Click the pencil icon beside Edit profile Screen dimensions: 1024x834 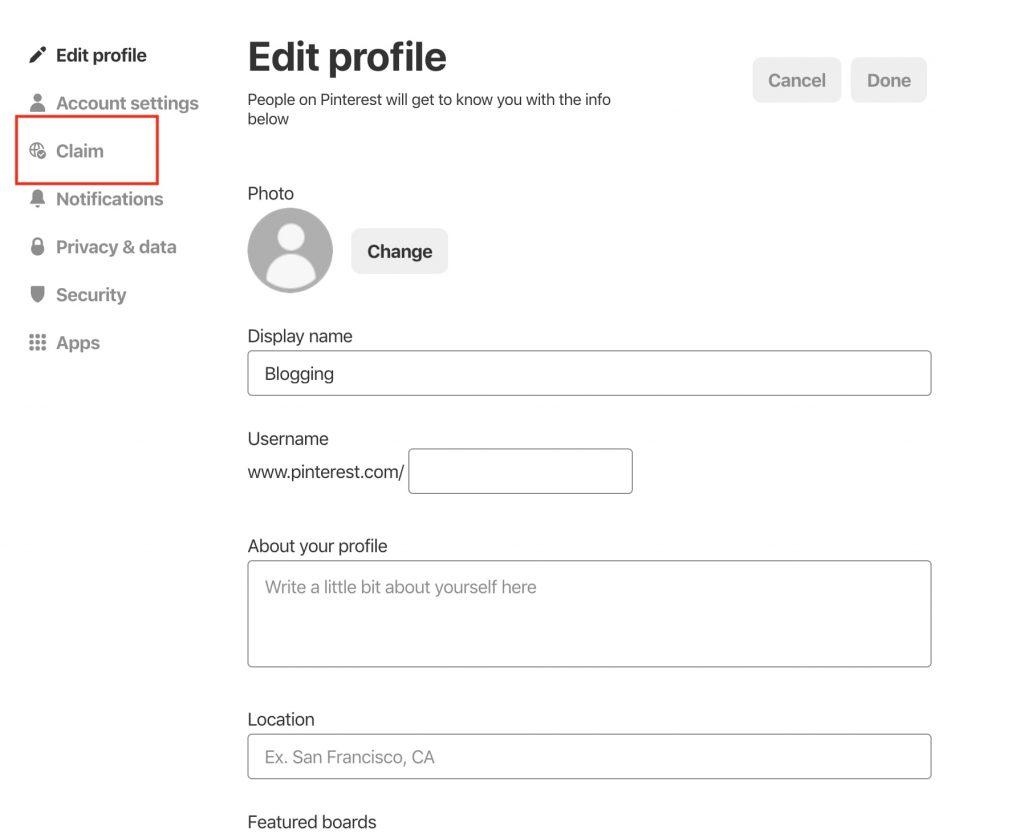click(38, 55)
